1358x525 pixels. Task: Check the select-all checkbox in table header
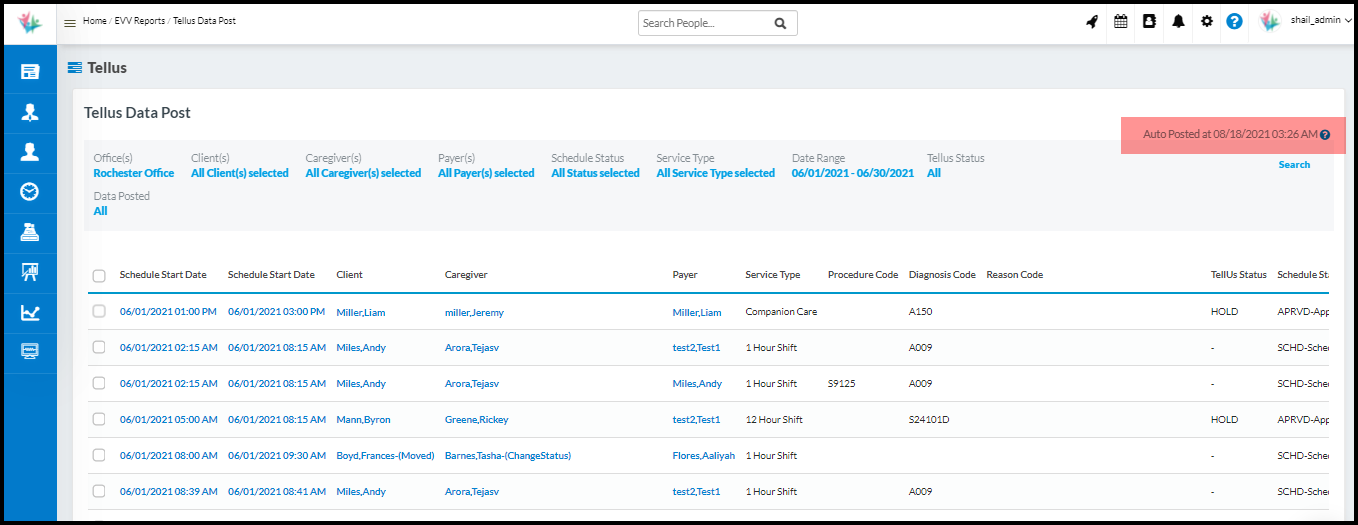point(99,276)
